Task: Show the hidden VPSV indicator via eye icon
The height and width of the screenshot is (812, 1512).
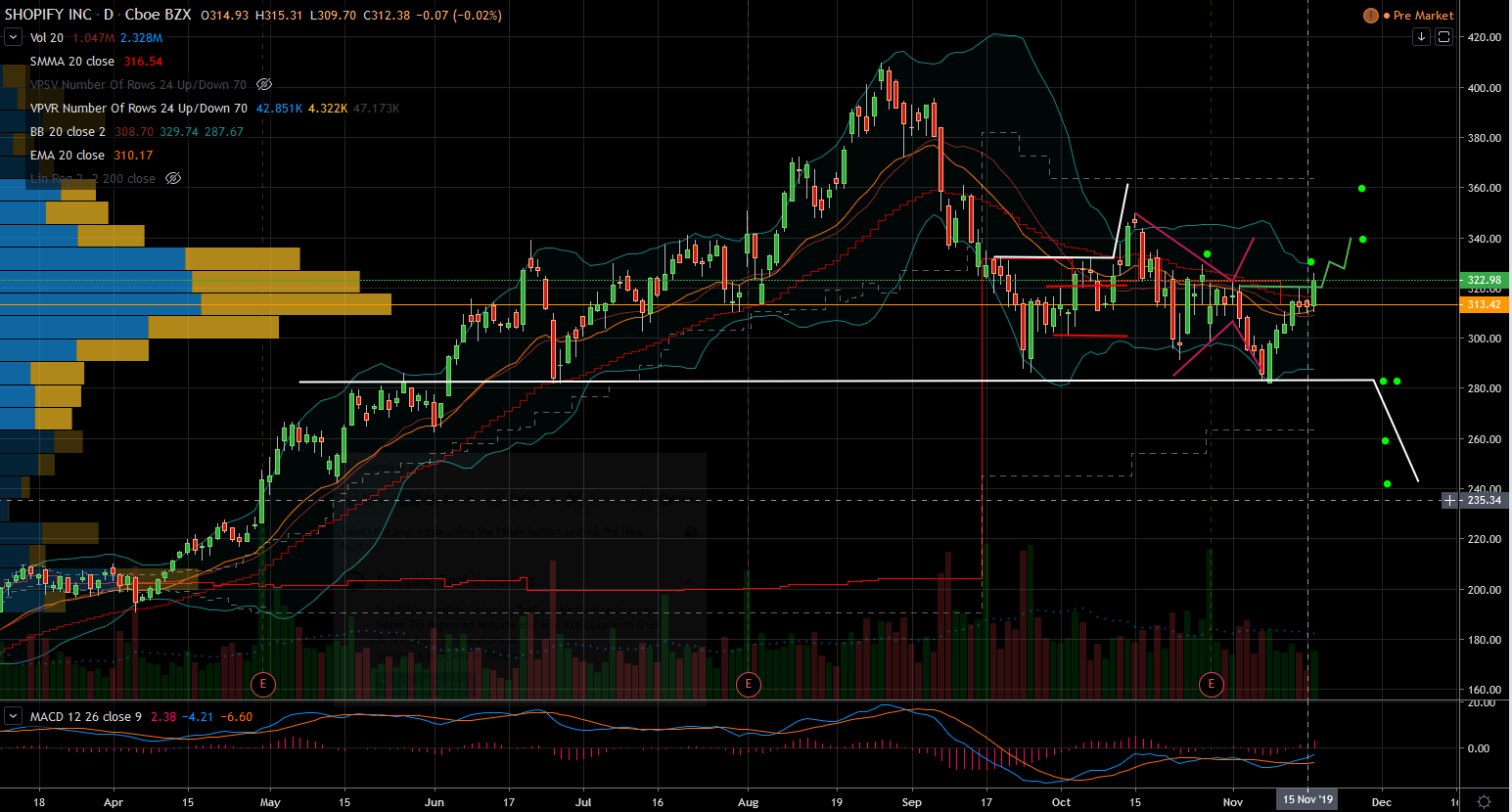Action: click(264, 85)
